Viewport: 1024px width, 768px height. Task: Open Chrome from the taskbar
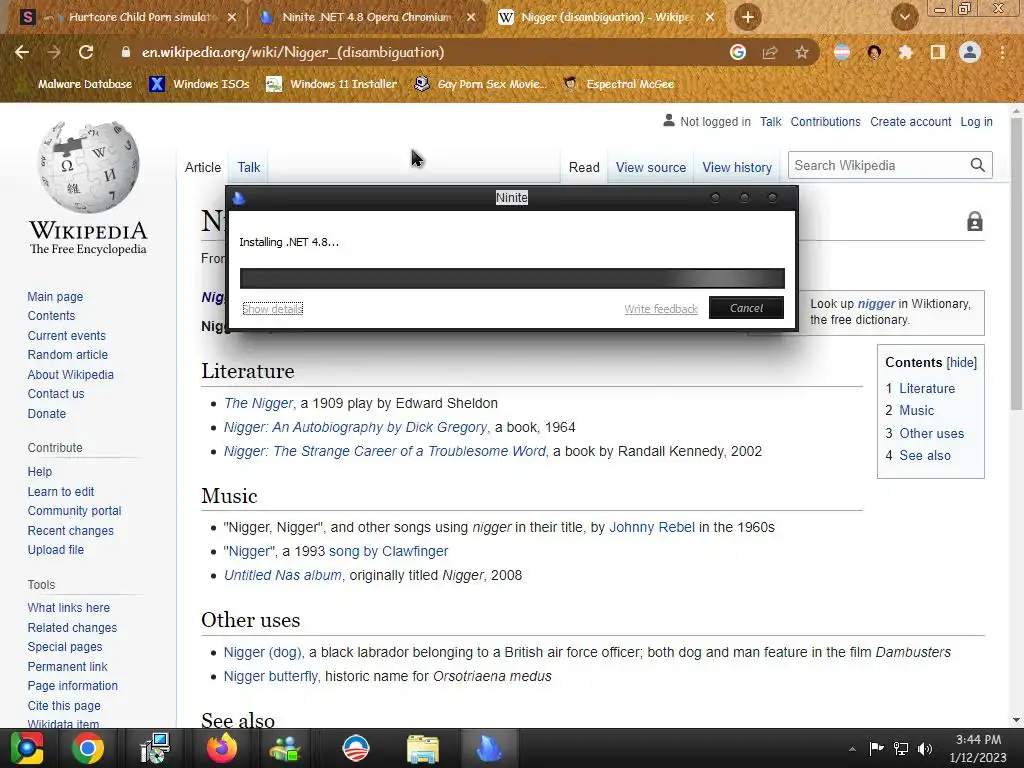[x=88, y=748]
